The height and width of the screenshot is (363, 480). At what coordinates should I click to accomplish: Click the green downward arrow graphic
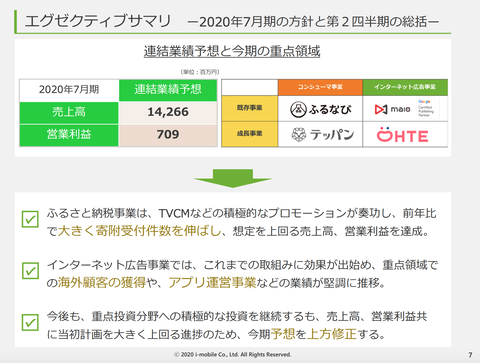click(233, 178)
